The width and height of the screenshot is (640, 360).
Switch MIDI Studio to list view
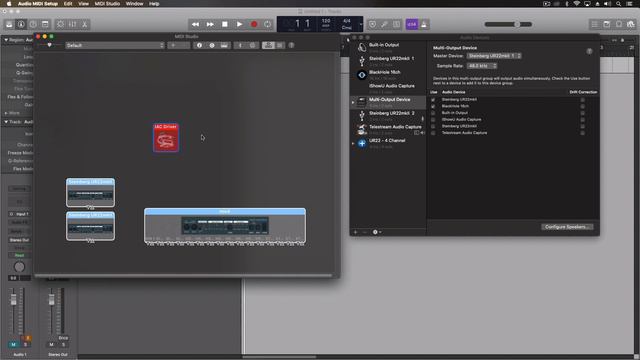(x=280, y=45)
